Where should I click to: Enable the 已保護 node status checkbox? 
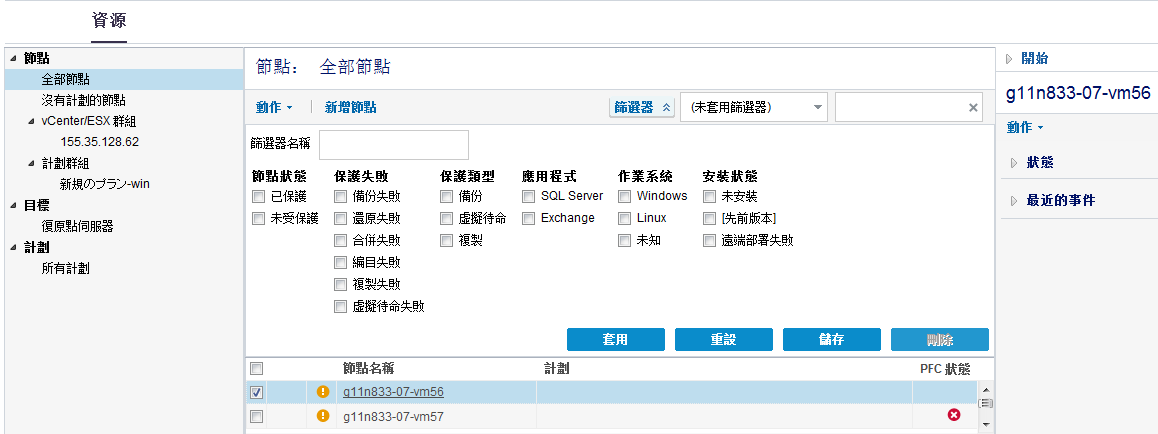click(x=259, y=196)
